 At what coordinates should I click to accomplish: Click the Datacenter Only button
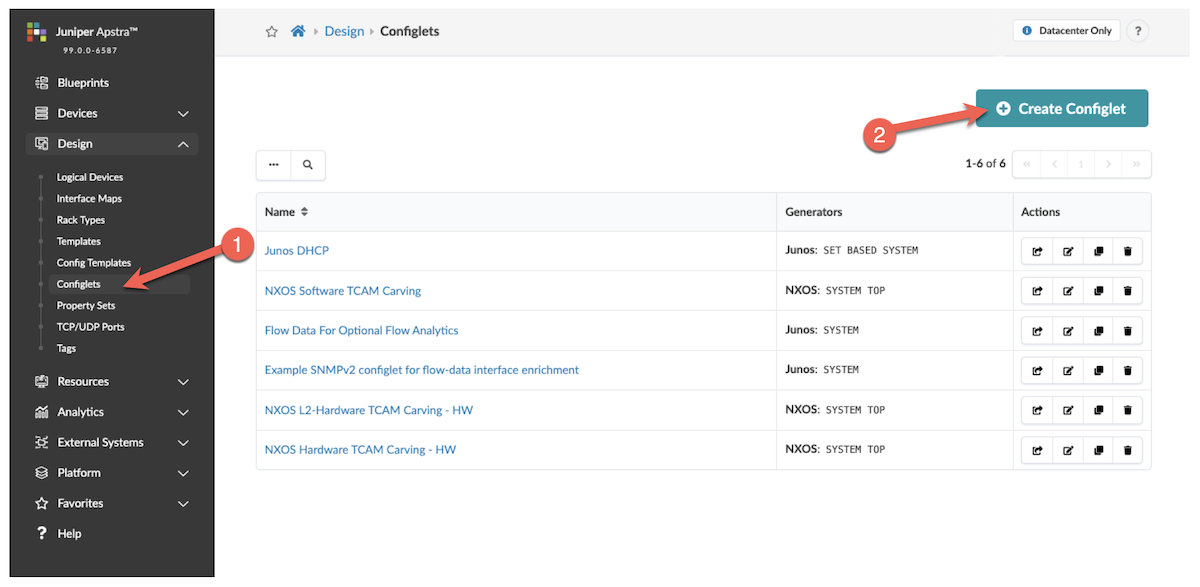[x=1066, y=31]
